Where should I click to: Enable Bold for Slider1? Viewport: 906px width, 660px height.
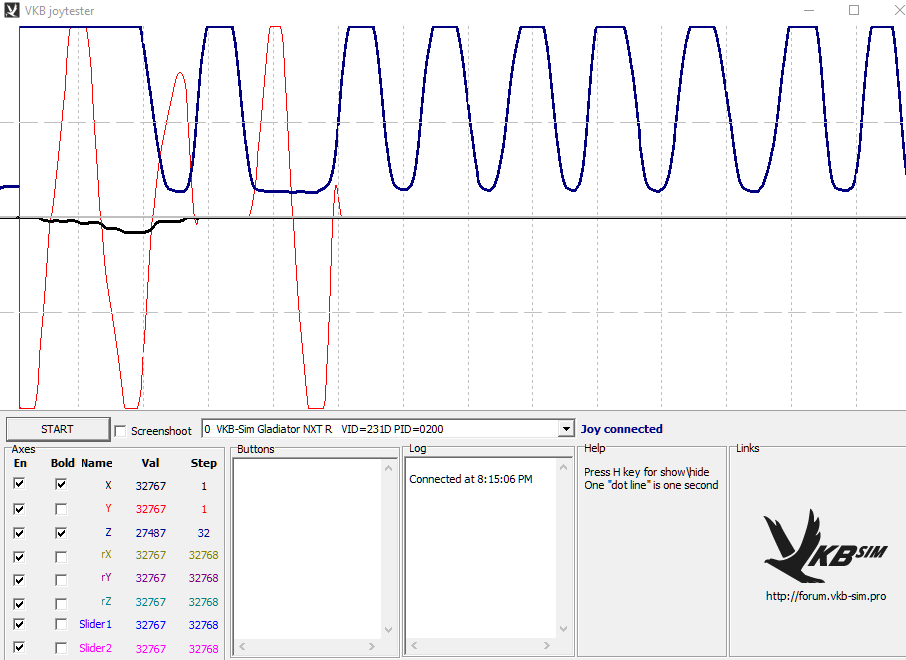tap(61, 624)
